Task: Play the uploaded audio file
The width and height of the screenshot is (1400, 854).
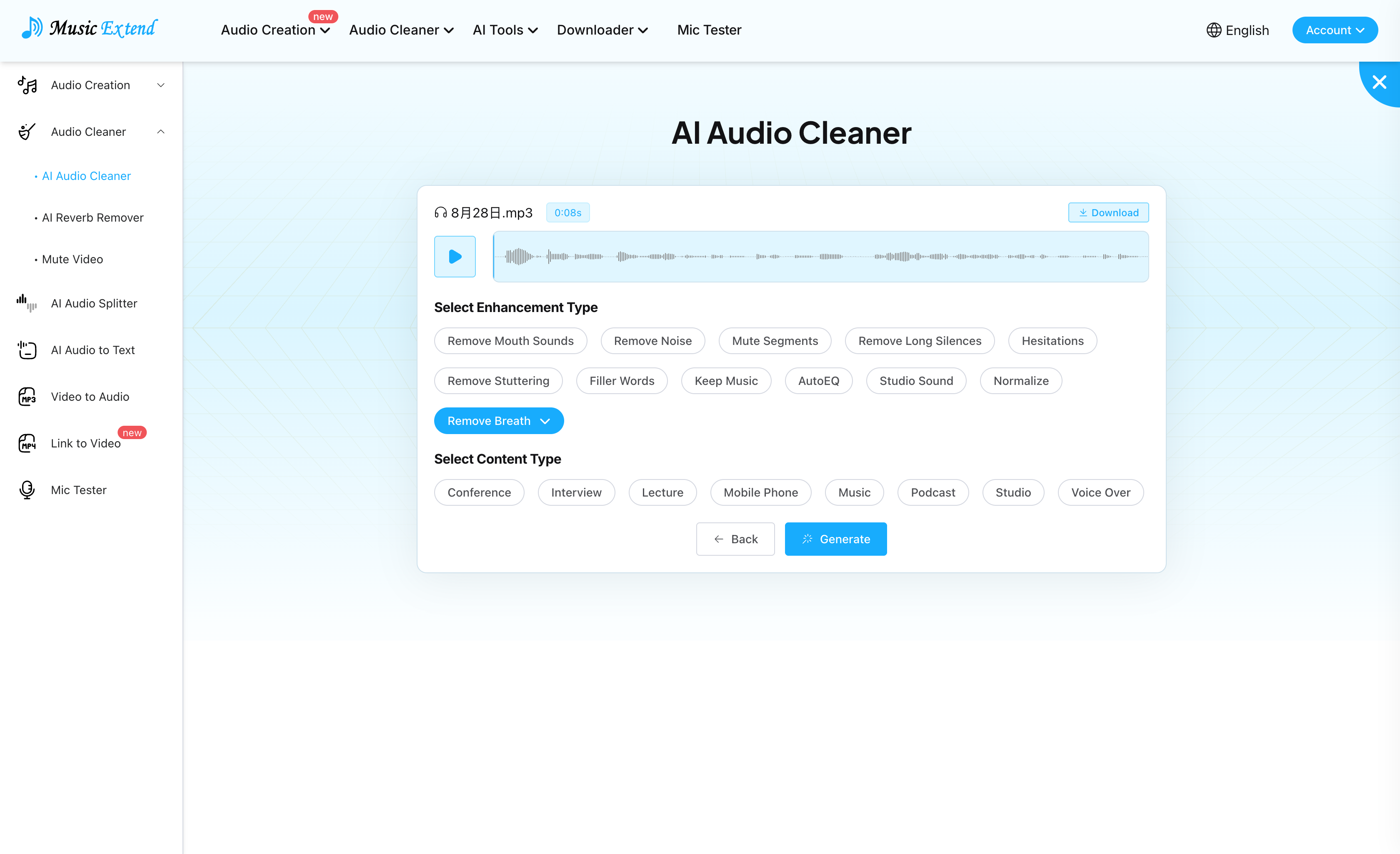Action: click(455, 256)
